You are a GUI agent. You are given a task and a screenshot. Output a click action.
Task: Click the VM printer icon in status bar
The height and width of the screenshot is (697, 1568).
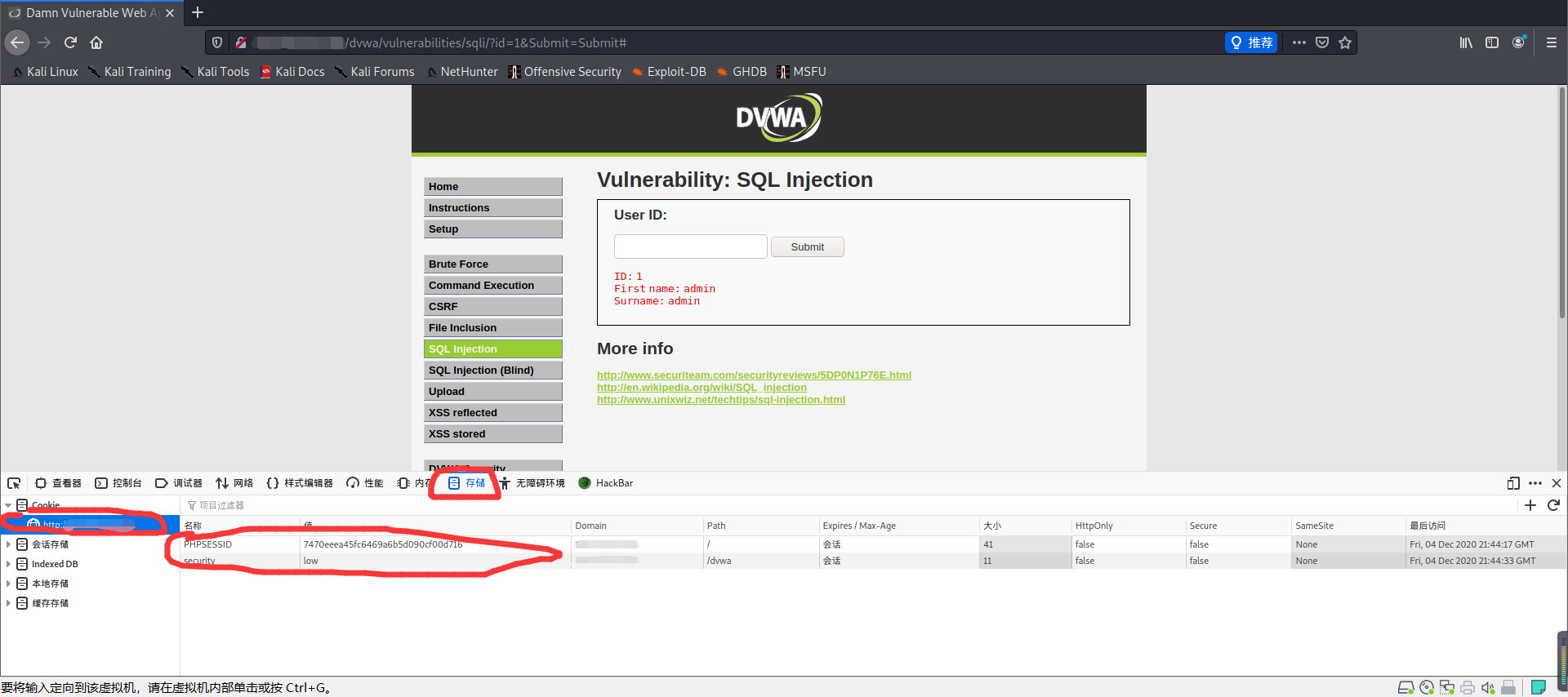(1468, 687)
